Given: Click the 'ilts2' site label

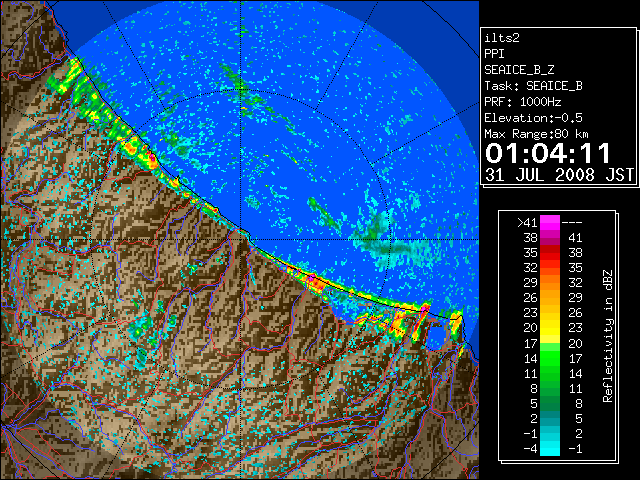Looking at the screenshot, I should [x=502, y=38].
